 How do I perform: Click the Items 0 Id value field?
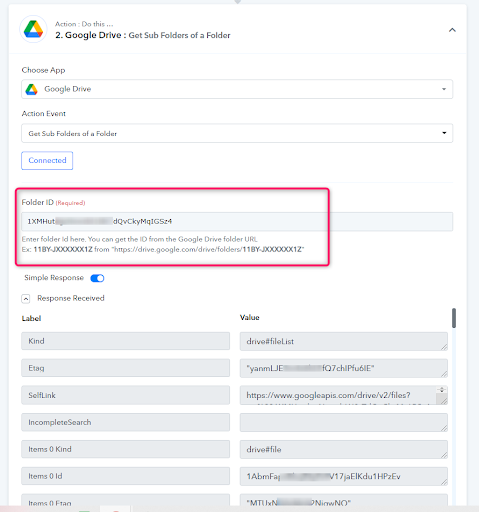tap(343, 476)
